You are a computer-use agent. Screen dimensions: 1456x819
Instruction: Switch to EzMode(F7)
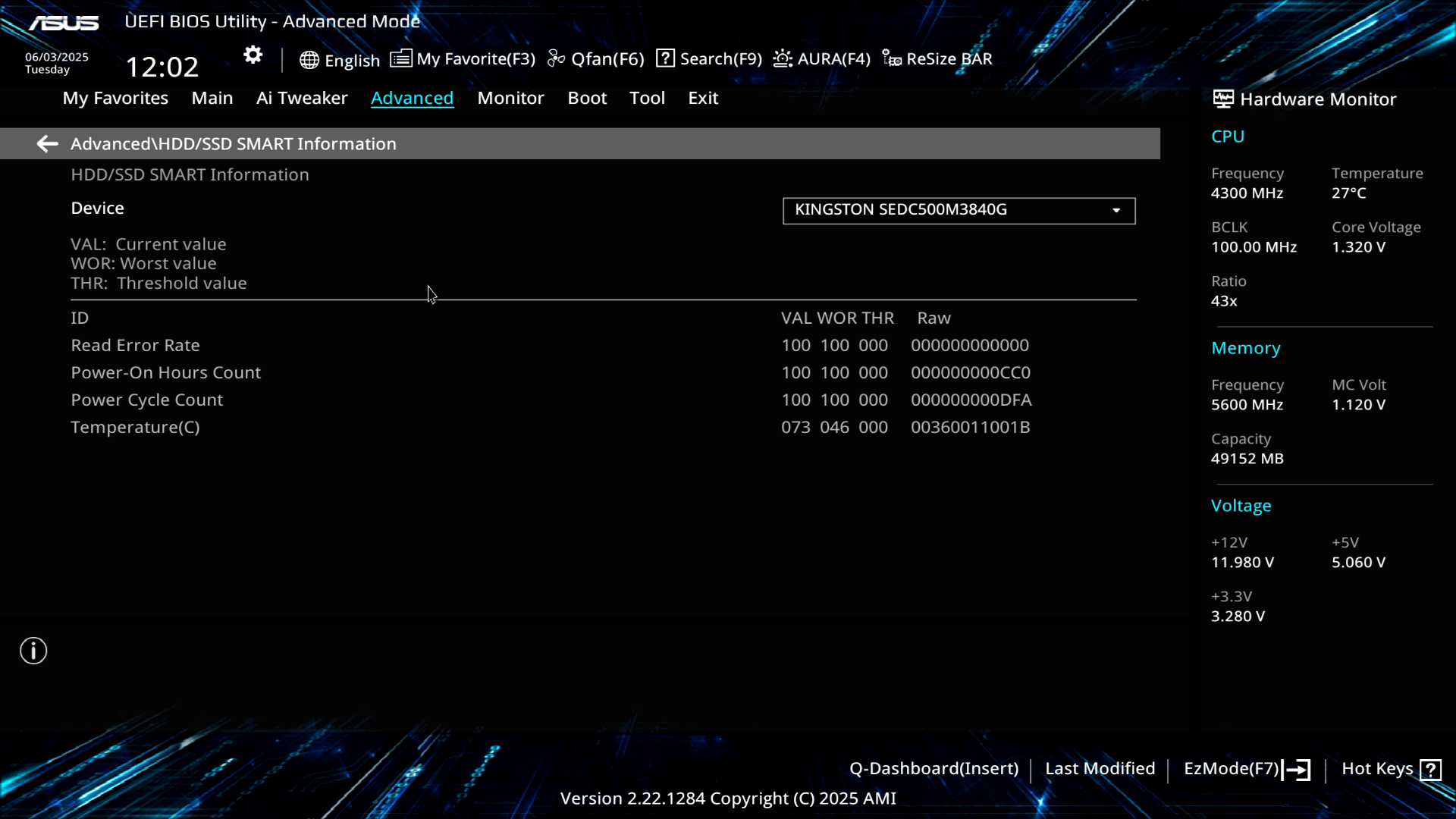(x=1246, y=769)
